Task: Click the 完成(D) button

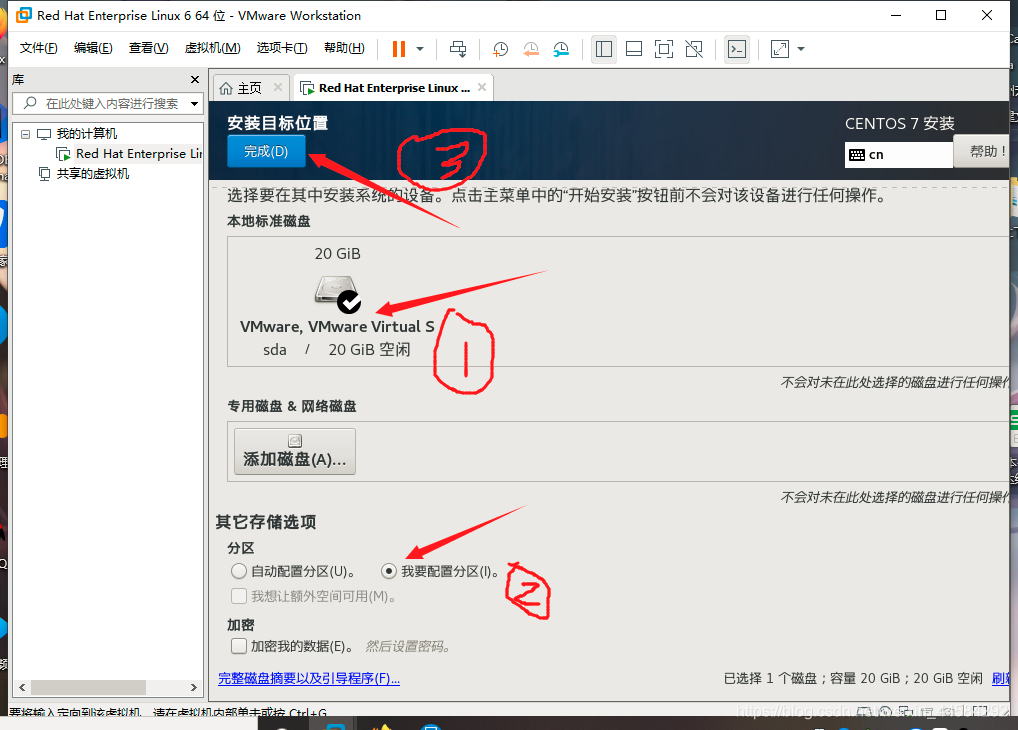Action: (x=266, y=151)
